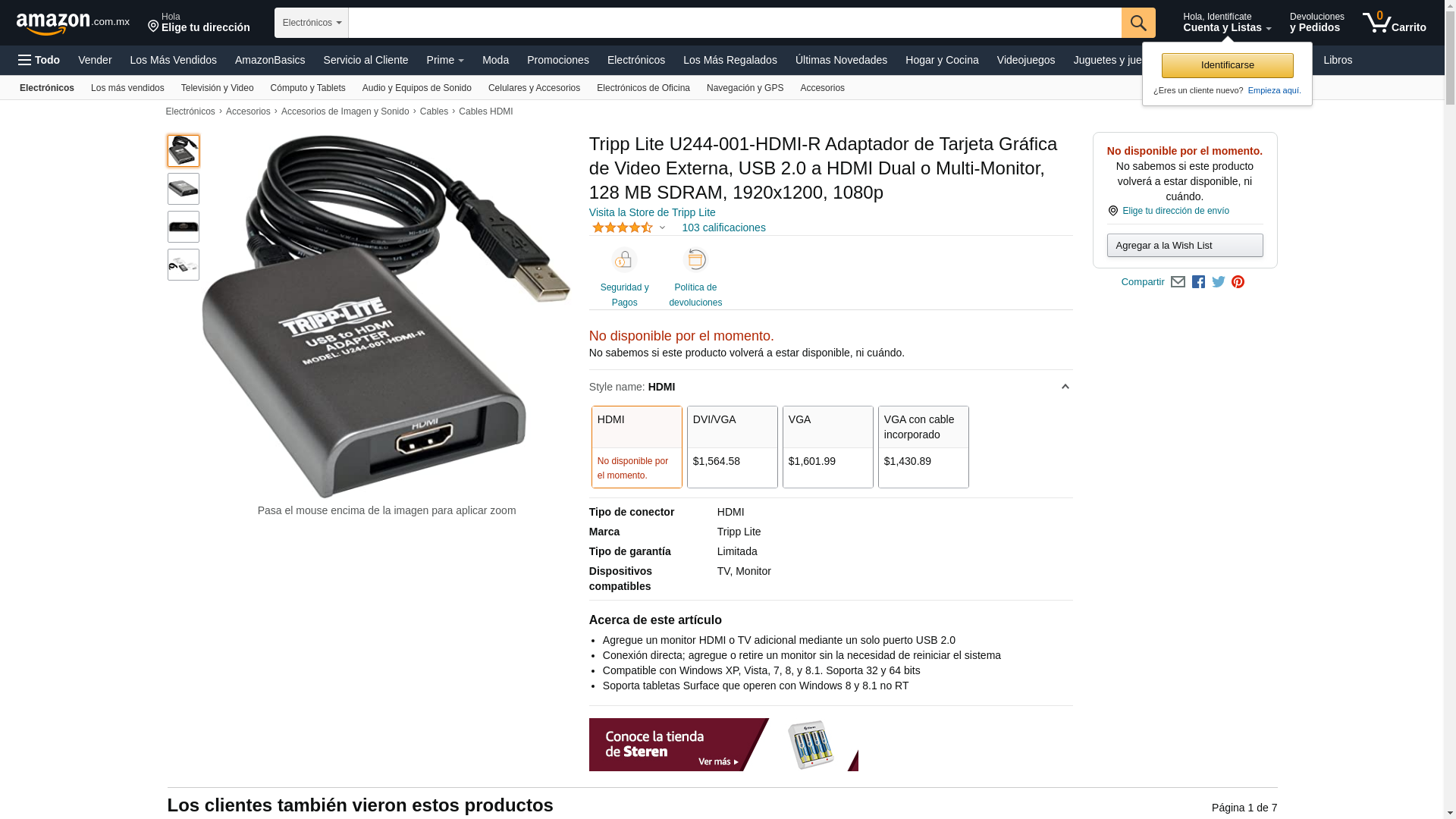Select the VGA style option

pyautogui.click(x=827, y=447)
